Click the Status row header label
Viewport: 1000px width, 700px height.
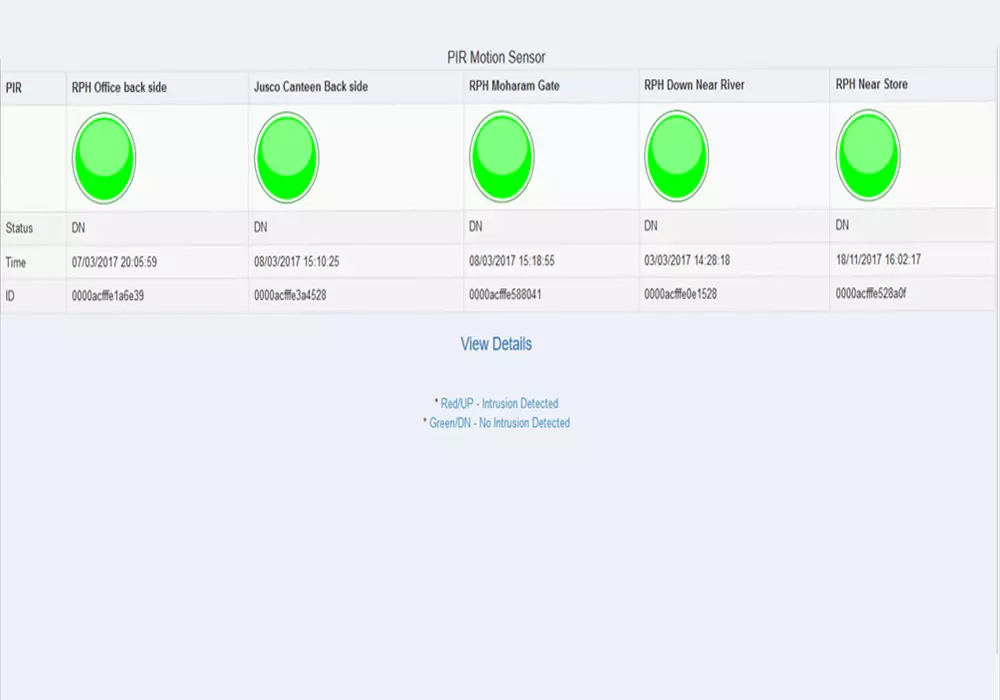[20, 227]
